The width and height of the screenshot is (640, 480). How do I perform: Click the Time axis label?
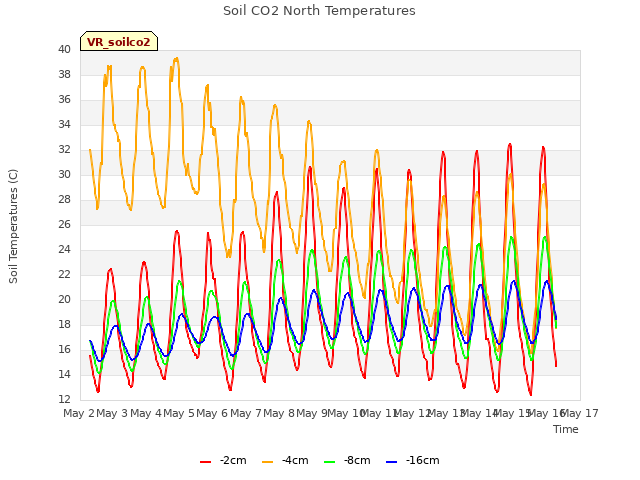pos(566,429)
